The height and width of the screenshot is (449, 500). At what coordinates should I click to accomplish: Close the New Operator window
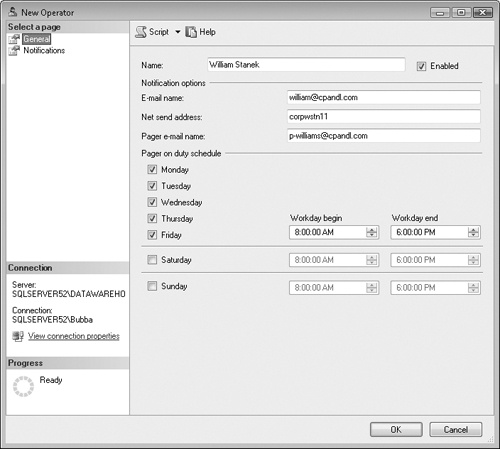click(x=483, y=13)
